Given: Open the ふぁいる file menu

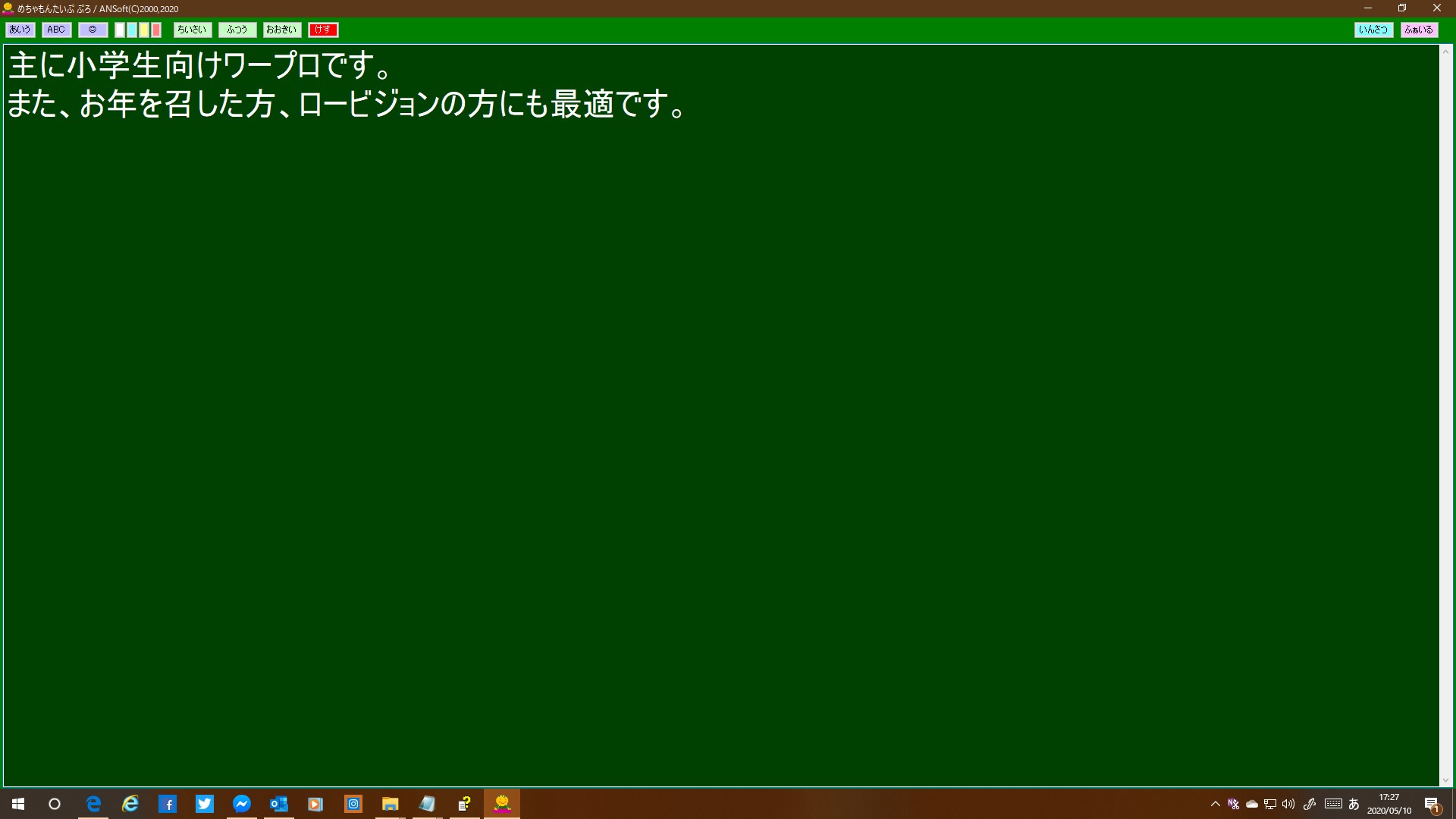Looking at the screenshot, I should [x=1418, y=30].
